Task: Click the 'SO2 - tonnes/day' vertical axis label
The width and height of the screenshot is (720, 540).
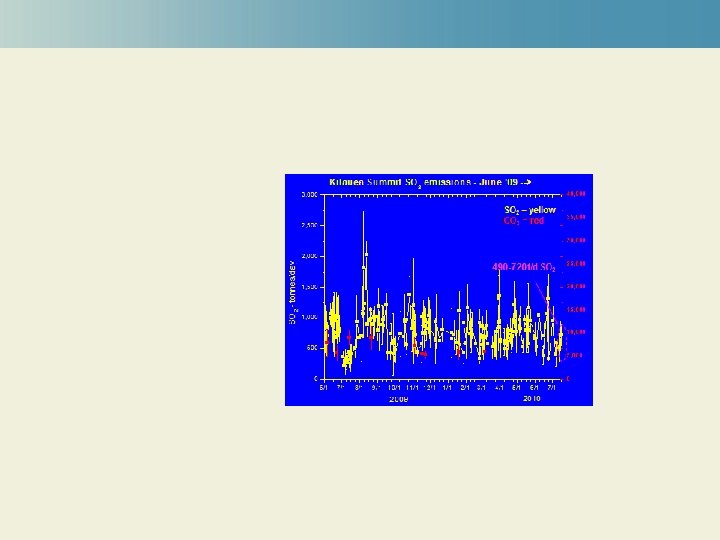Action: point(292,292)
